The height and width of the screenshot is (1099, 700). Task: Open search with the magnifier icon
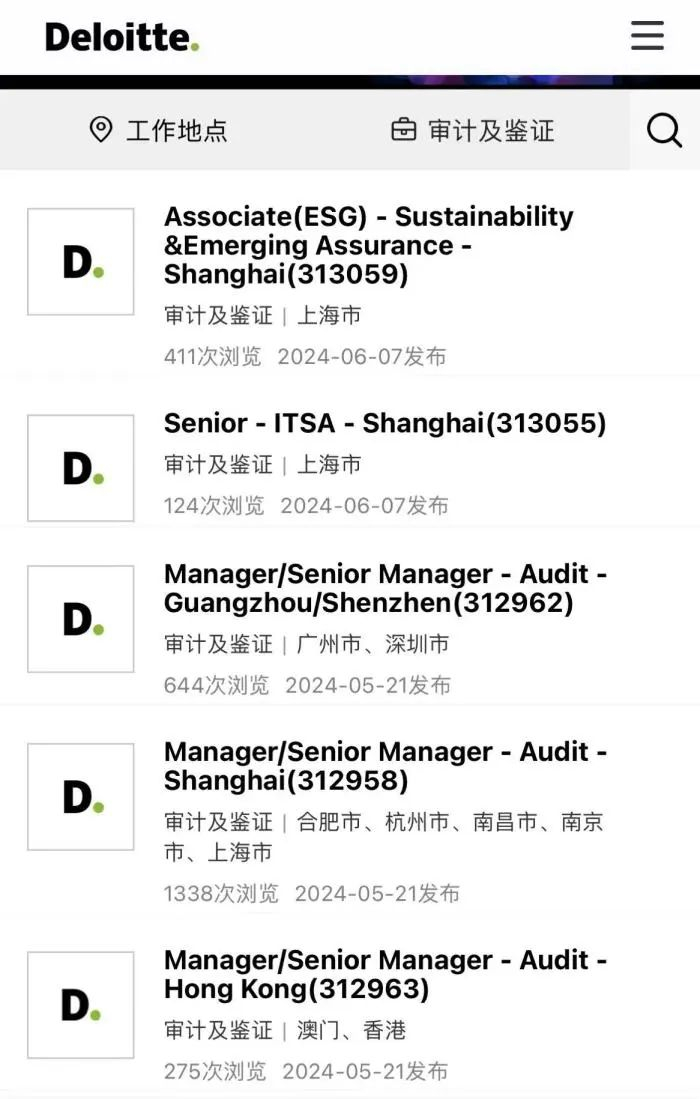click(x=663, y=130)
